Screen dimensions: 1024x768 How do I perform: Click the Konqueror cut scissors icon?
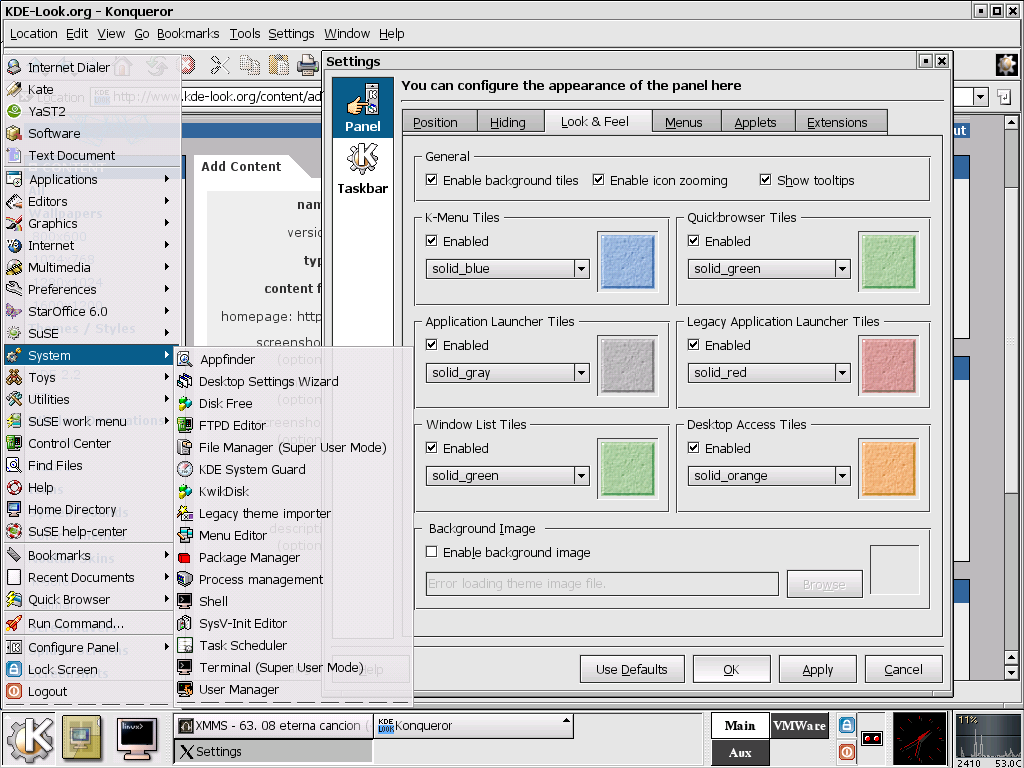(x=220, y=65)
